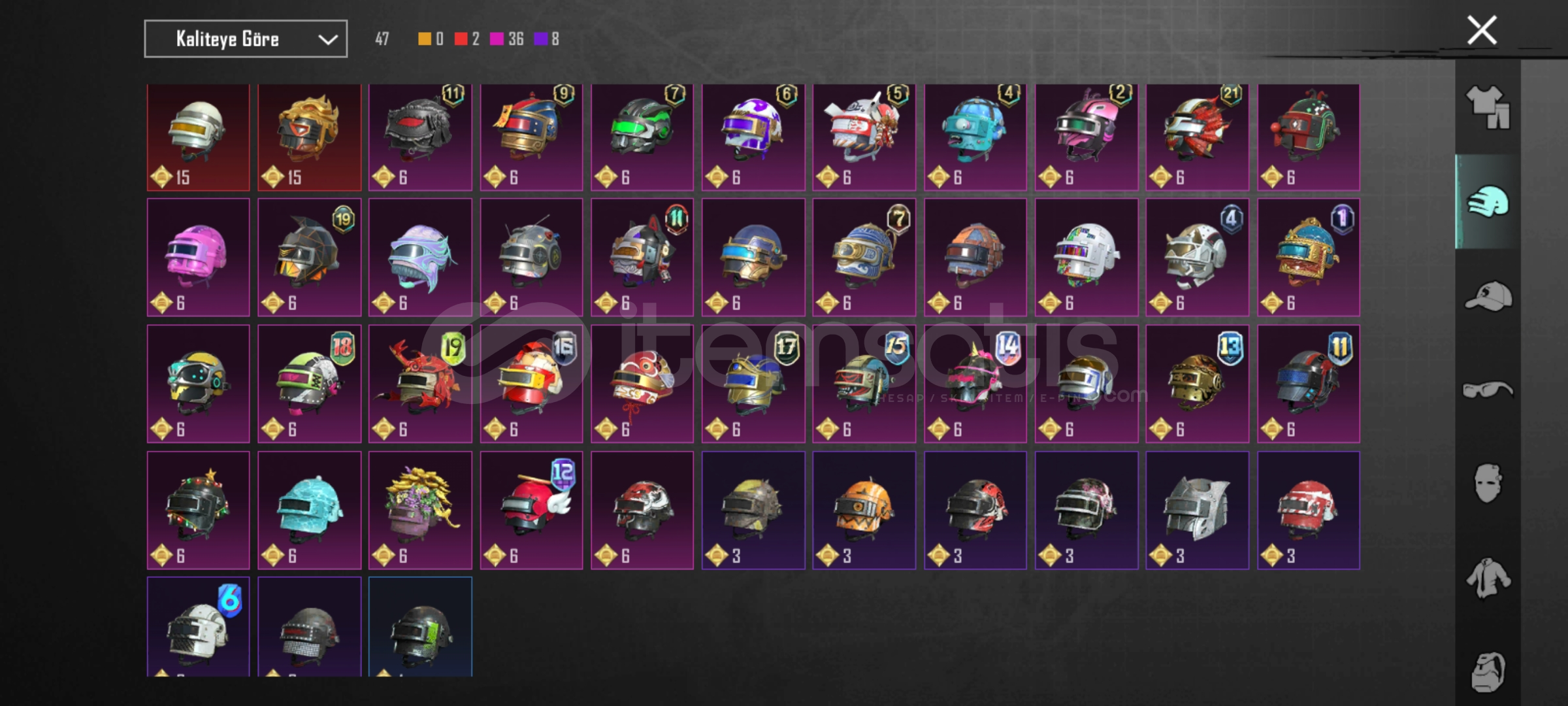1568x706 pixels.
Task: Choose the plain pink helmet thumbnail
Action: (x=199, y=258)
